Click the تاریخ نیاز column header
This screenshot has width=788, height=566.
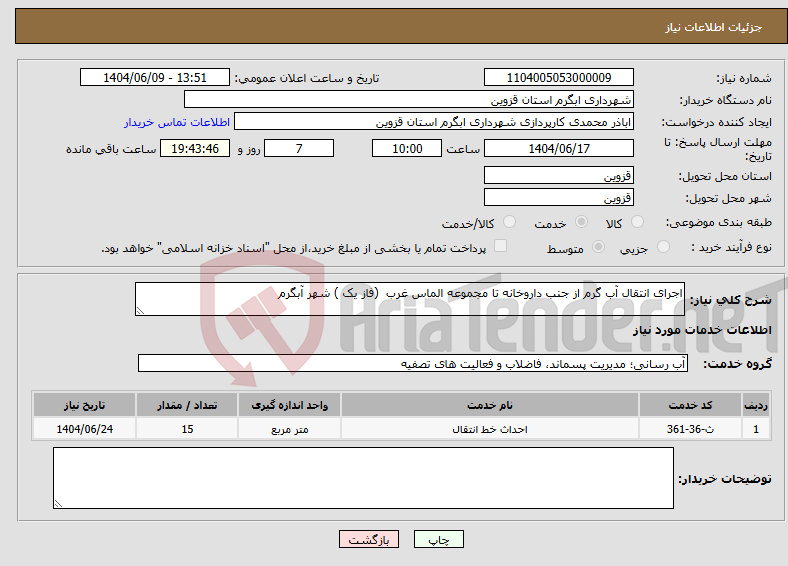coord(84,405)
